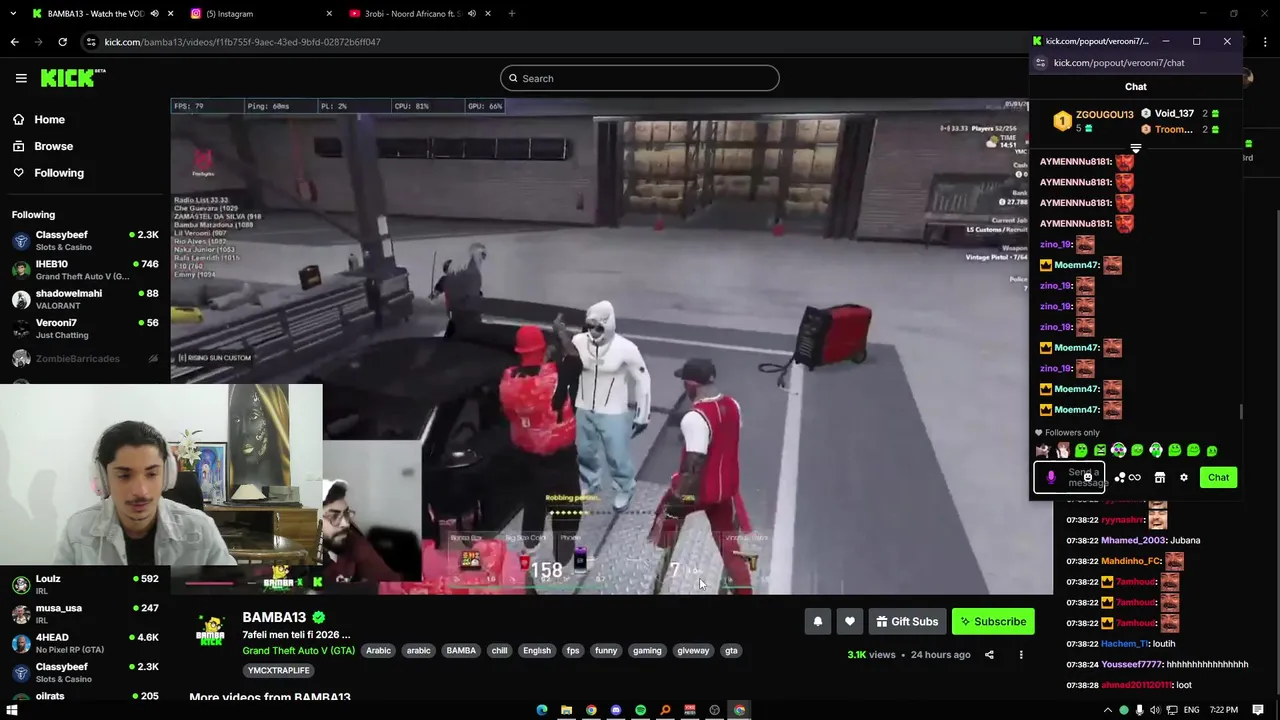The width and height of the screenshot is (1280, 720).
Task: Click the BAMBA13 channel name
Action: [x=274, y=617]
